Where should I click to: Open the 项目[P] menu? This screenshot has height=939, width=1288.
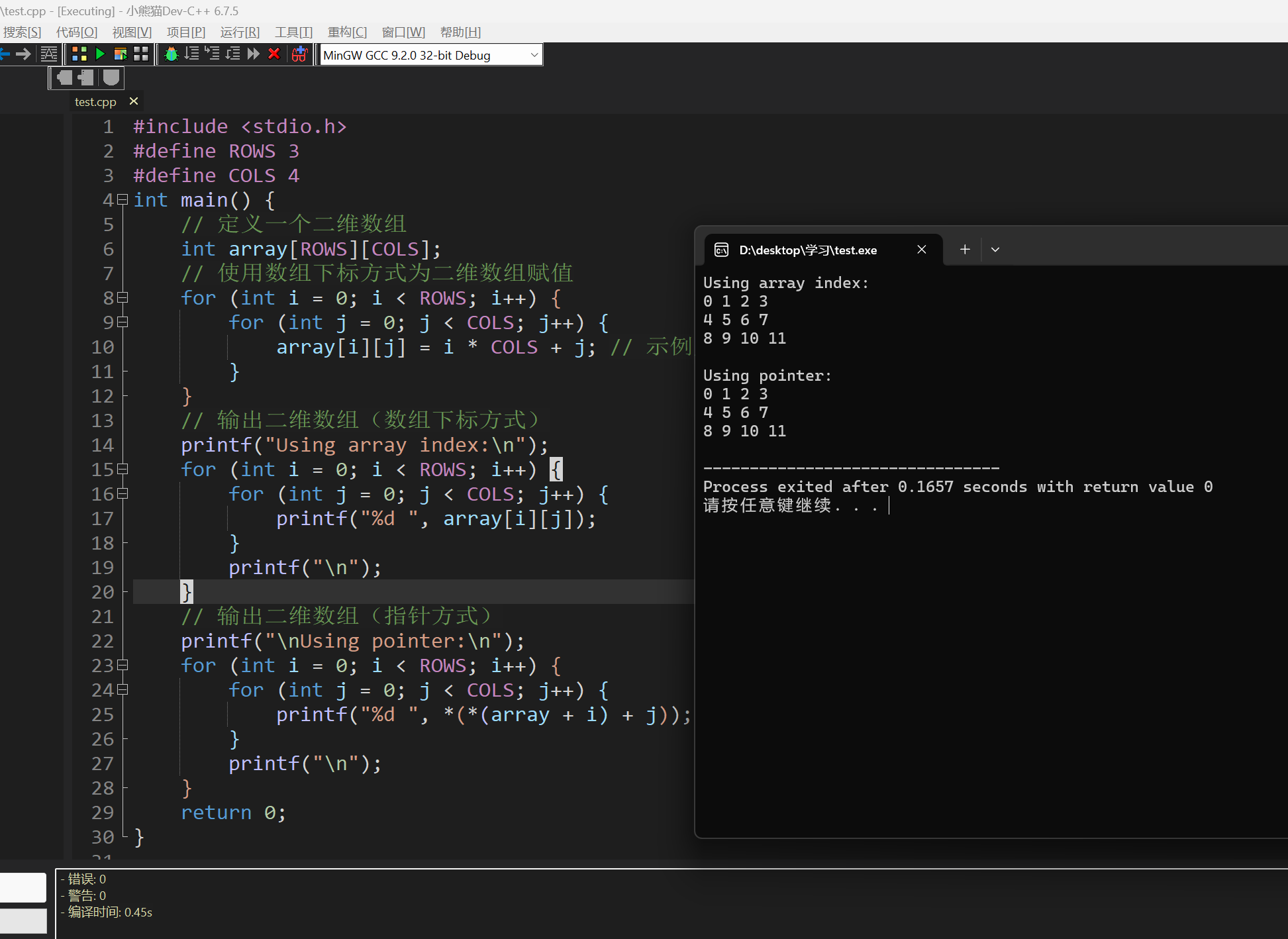(186, 32)
